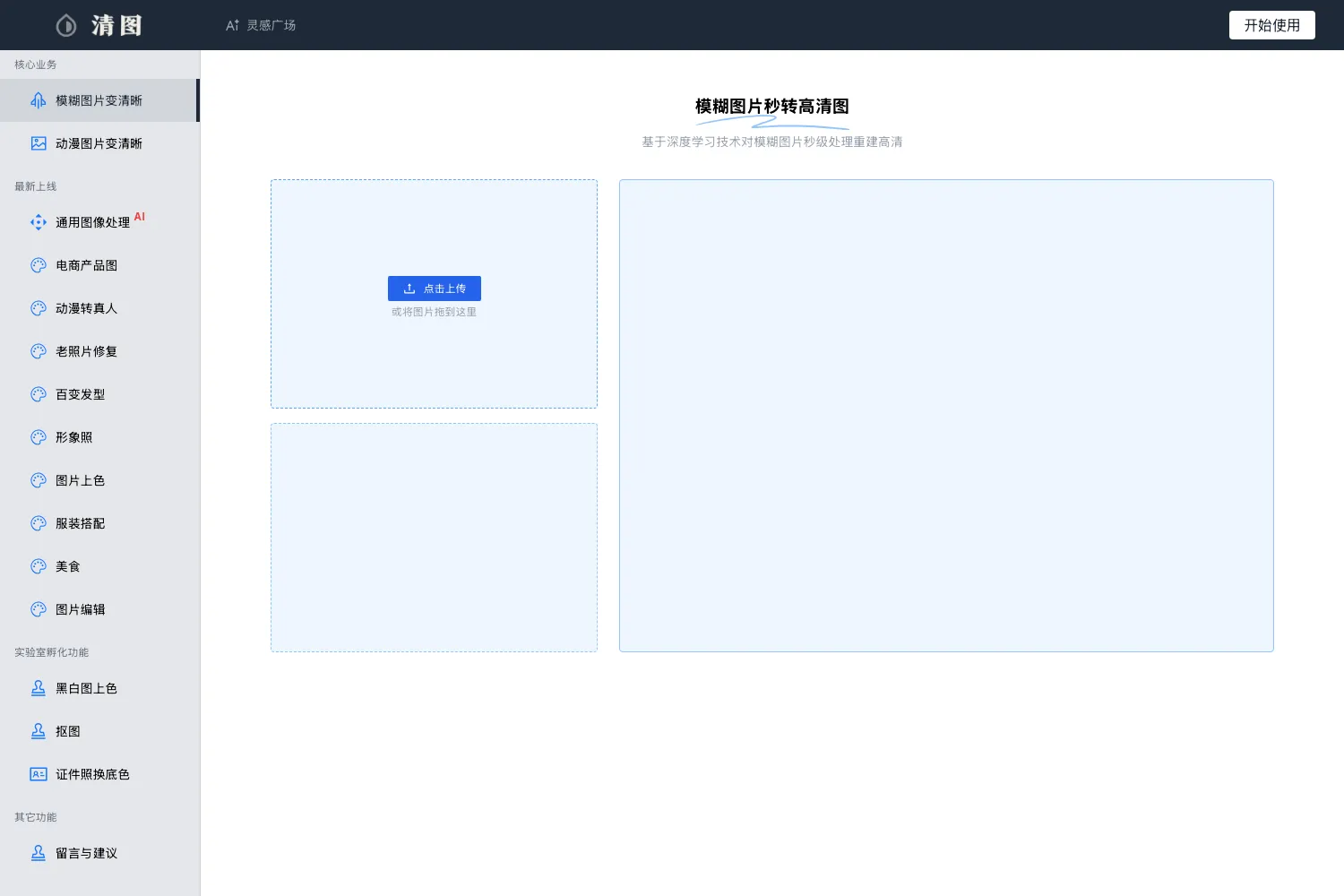
Task: Open 美食 in sidebar
Action: [99, 566]
